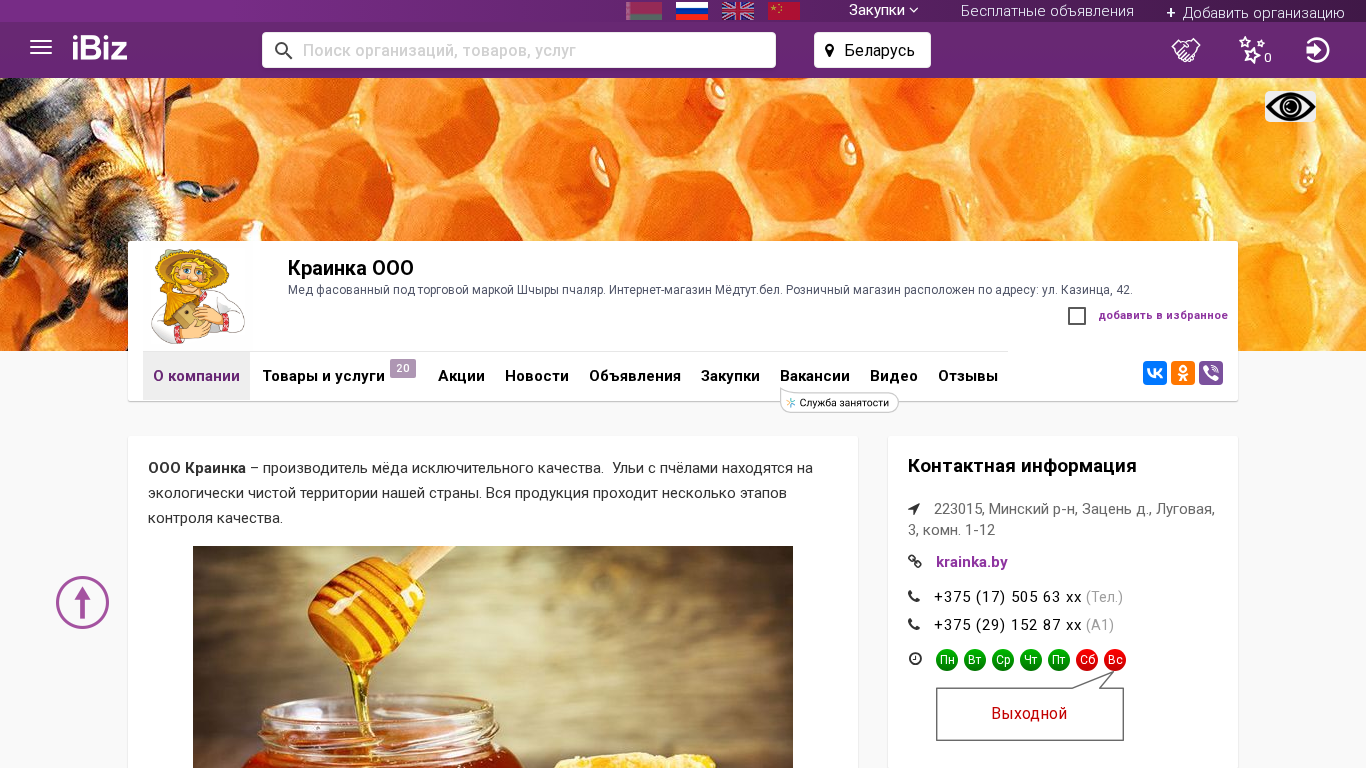Image resolution: width=1366 pixels, height=768 pixels.
Task: Open the 'Отзывы' tab
Action: tap(968, 376)
